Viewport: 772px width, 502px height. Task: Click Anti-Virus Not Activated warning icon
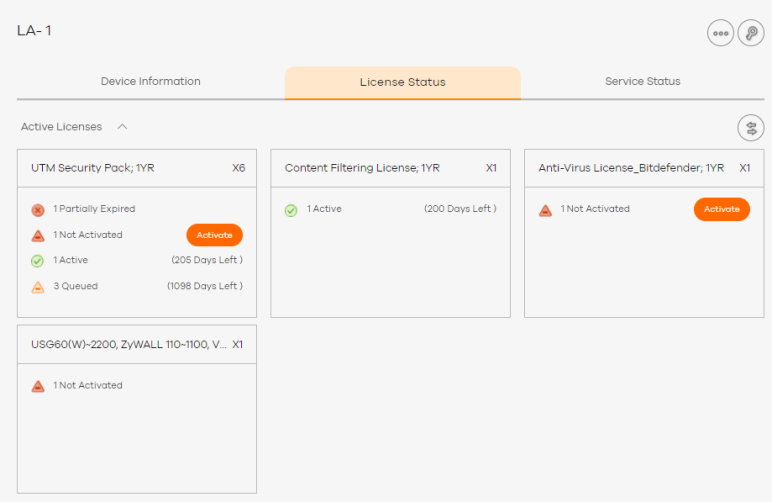click(x=545, y=211)
